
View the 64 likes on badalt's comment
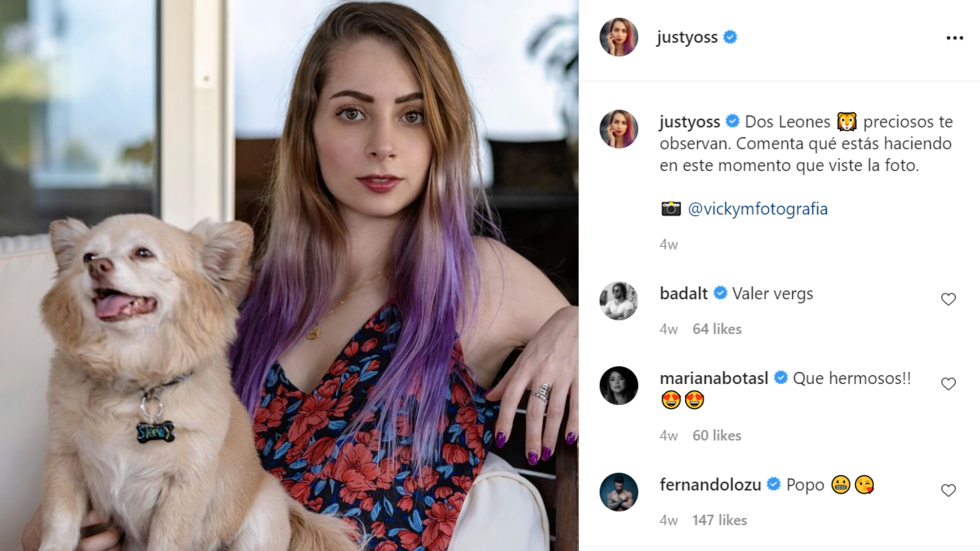click(717, 329)
